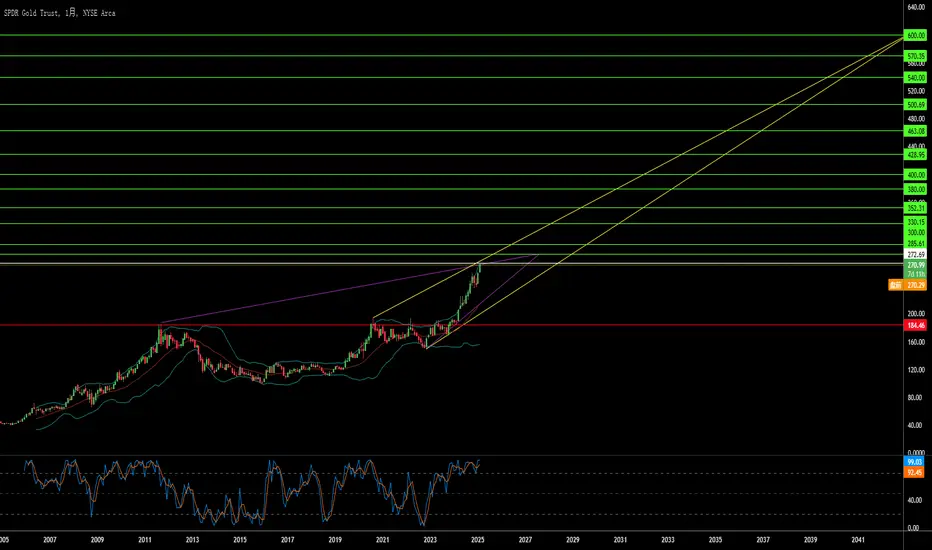Screen dimensions: 932x550
Task: Click the 270.99 current price countdown label
Action: point(915,269)
